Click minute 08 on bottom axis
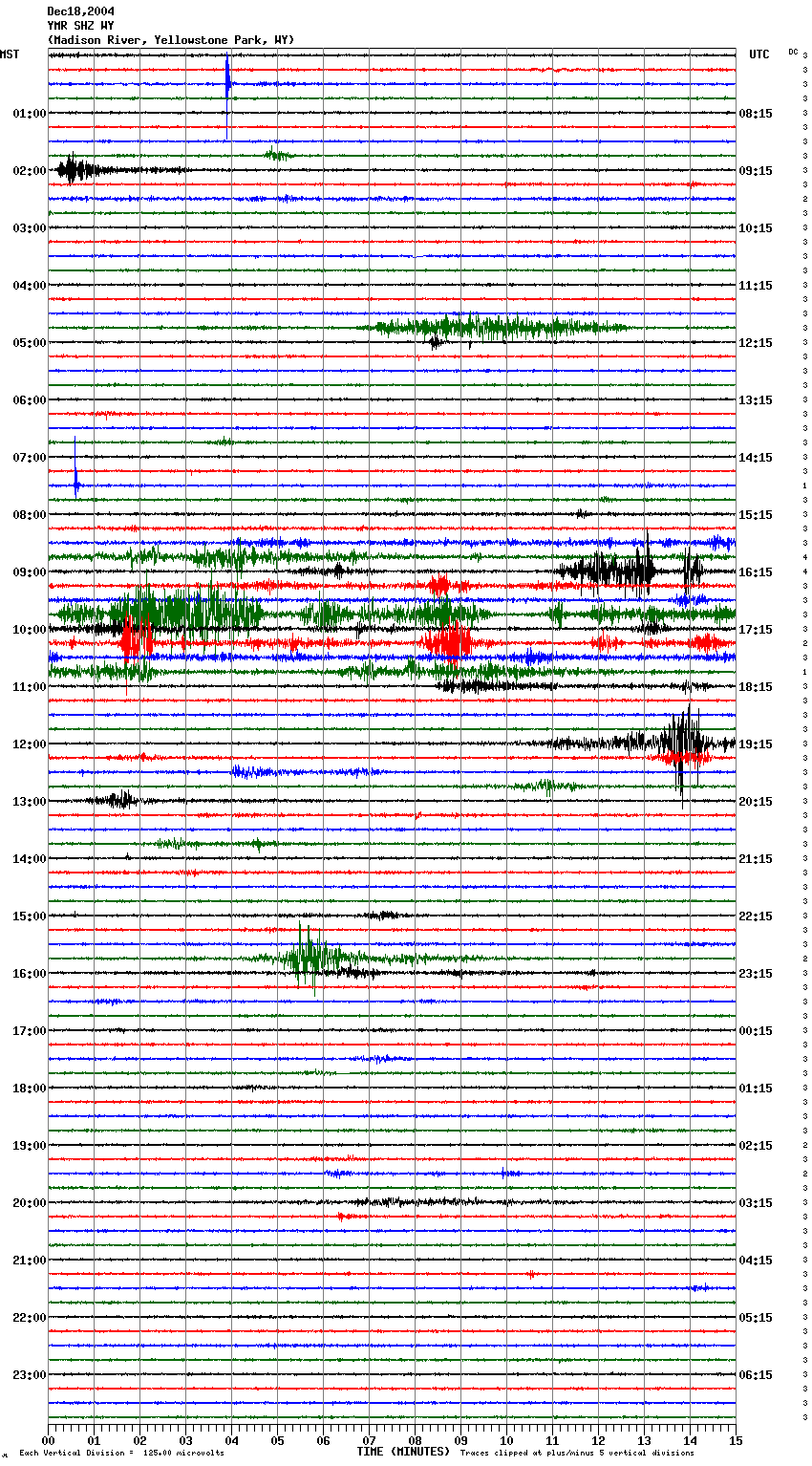Image resolution: width=812 pixels, height=1466 pixels. (x=416, y=1440)
